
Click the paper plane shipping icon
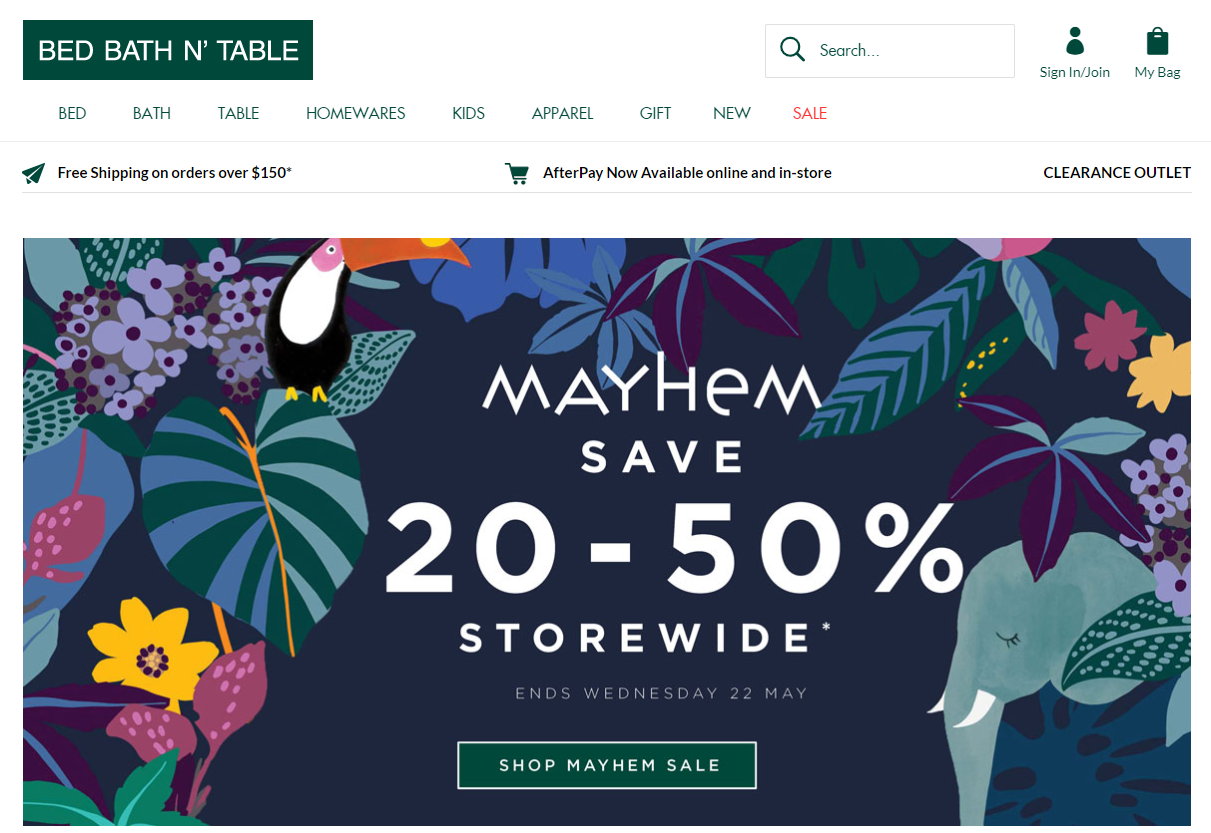point(34,173)
